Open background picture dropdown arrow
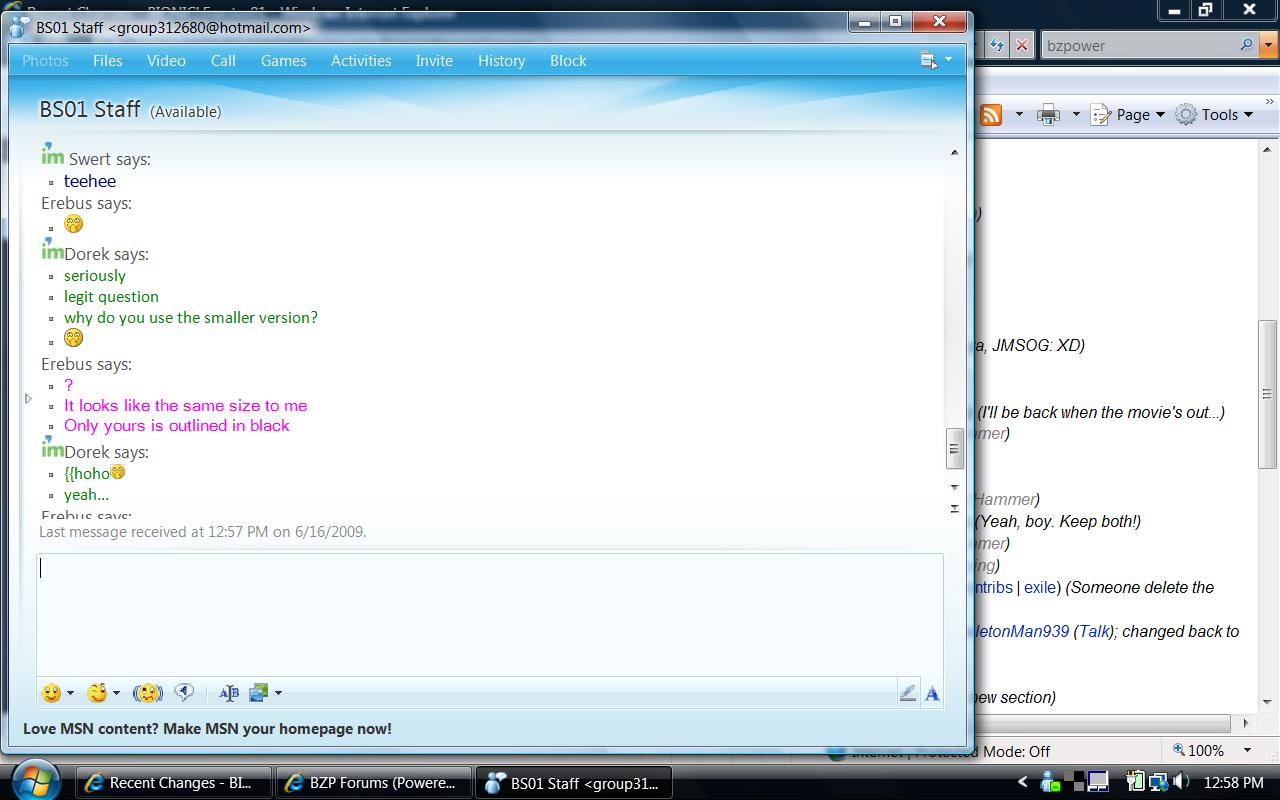The image size is (1280, 800). (x=278, y=693)
